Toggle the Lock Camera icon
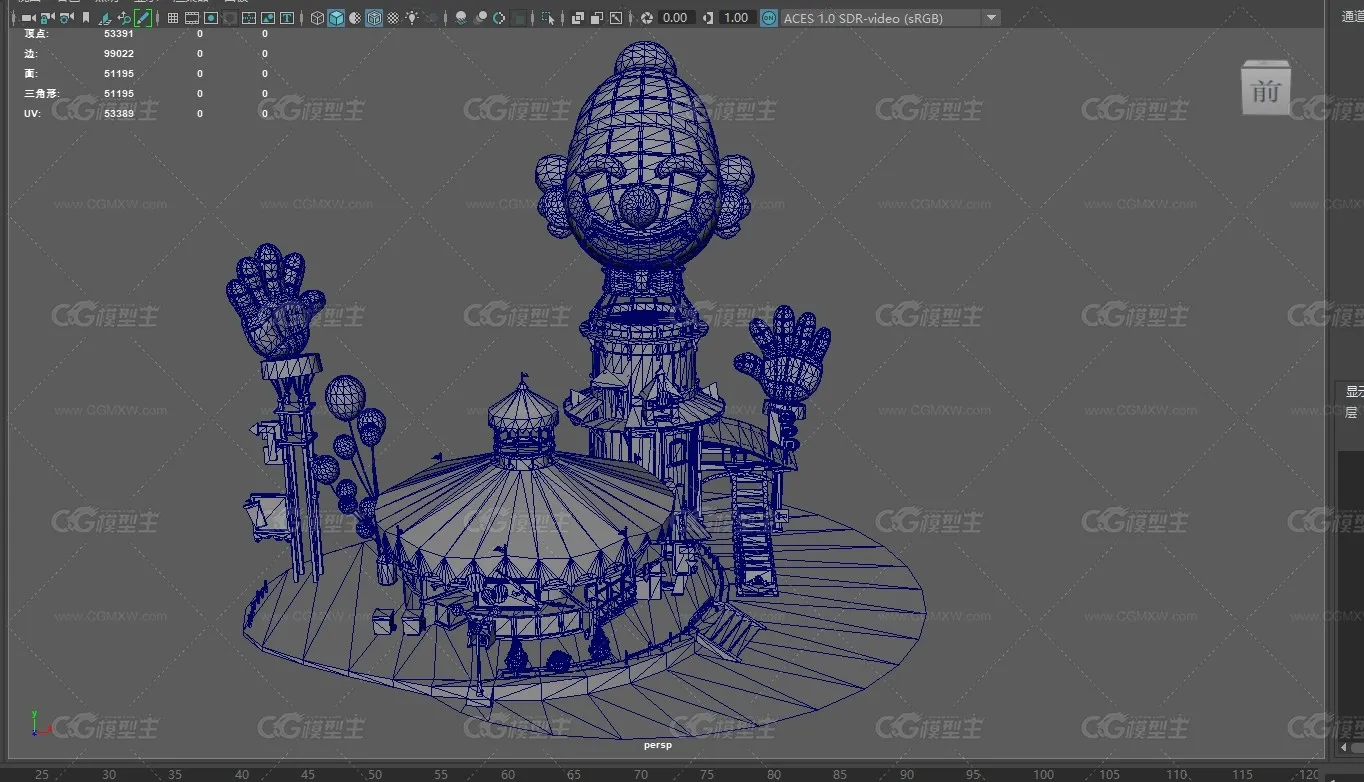 click(46, 18)
